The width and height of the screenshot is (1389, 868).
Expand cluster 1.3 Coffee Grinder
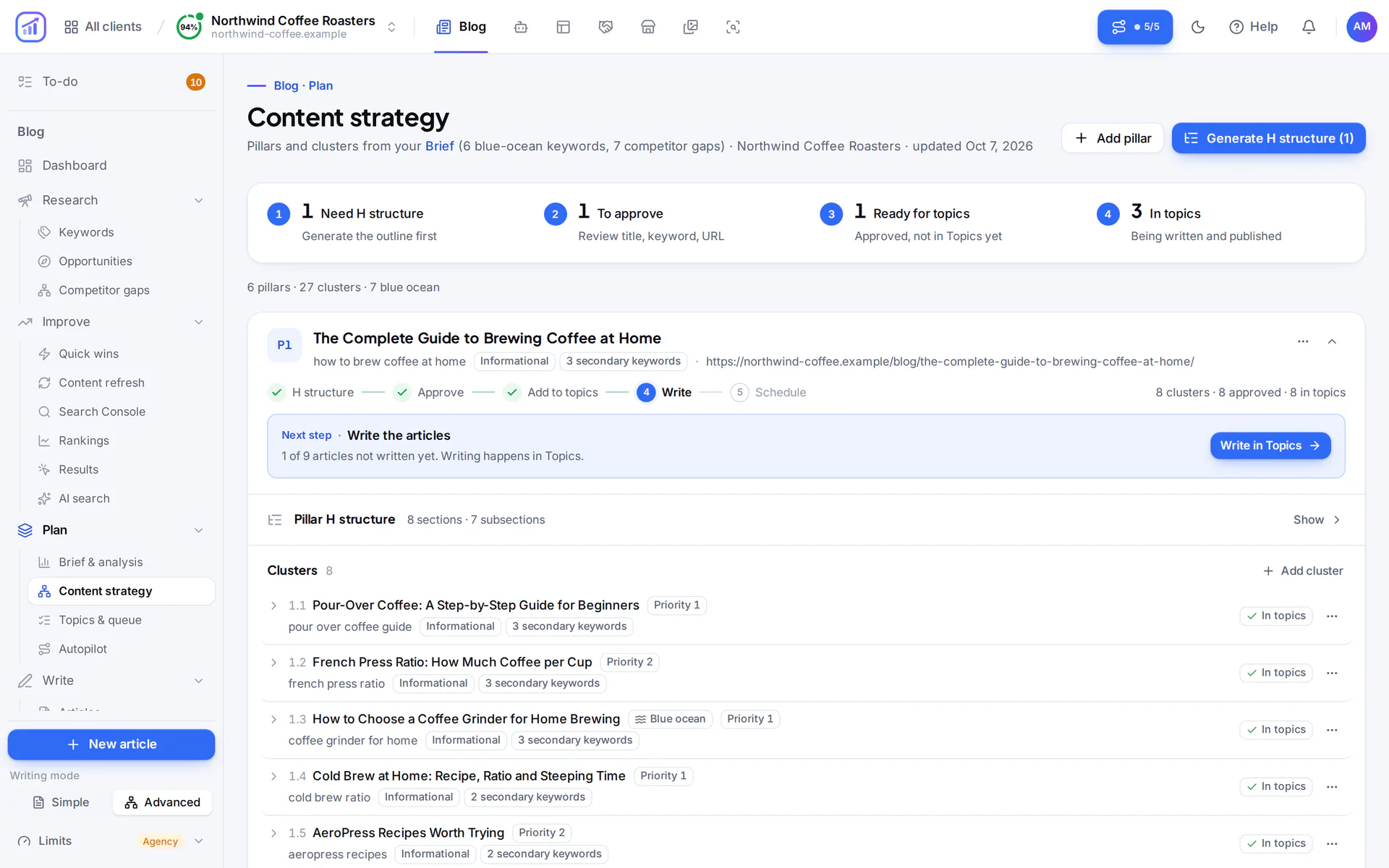point(273,719)
